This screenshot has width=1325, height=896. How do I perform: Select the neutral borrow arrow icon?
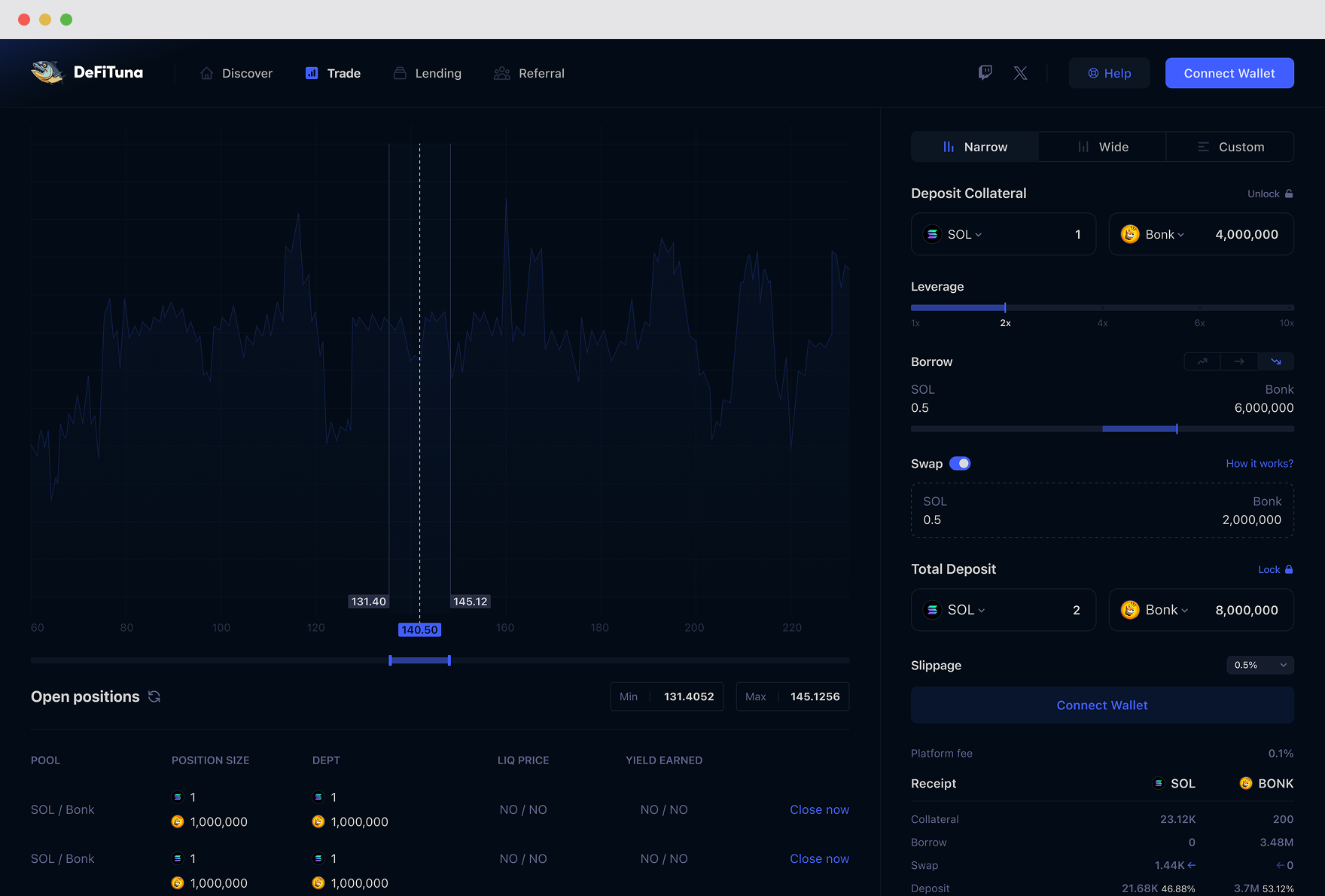pos(1239,361)
